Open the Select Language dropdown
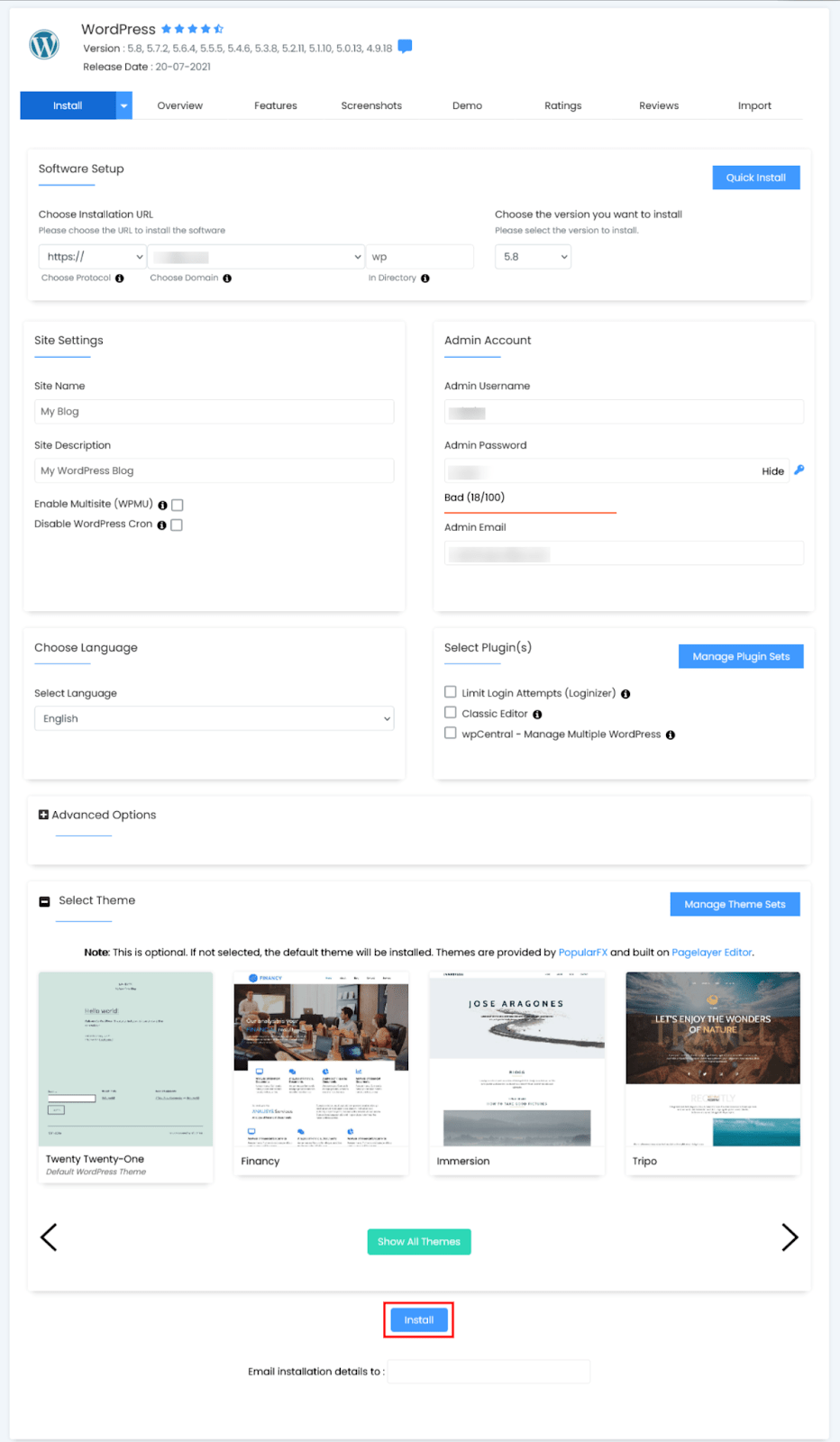840x1442 pixels. coord(215,718)
